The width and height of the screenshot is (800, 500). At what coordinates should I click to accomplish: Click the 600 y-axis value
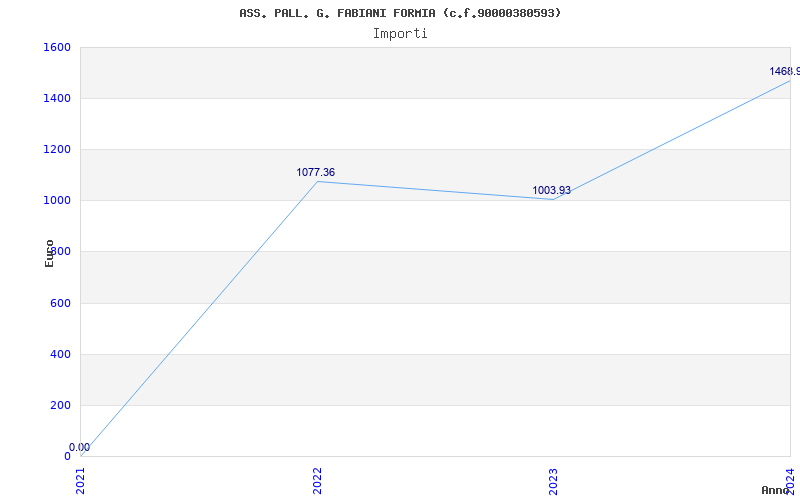[x=60, y=303]
